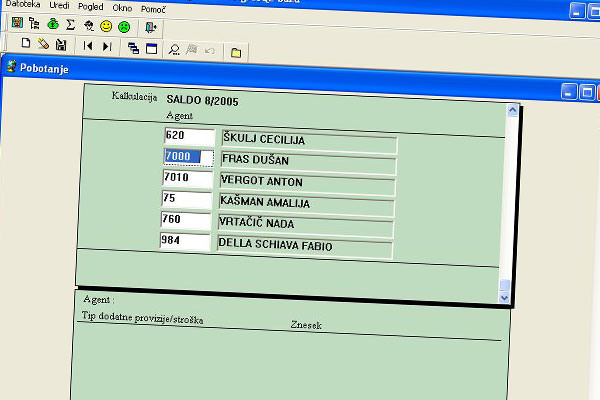Click the selected agent code field 7000

(x=189, y=157)
